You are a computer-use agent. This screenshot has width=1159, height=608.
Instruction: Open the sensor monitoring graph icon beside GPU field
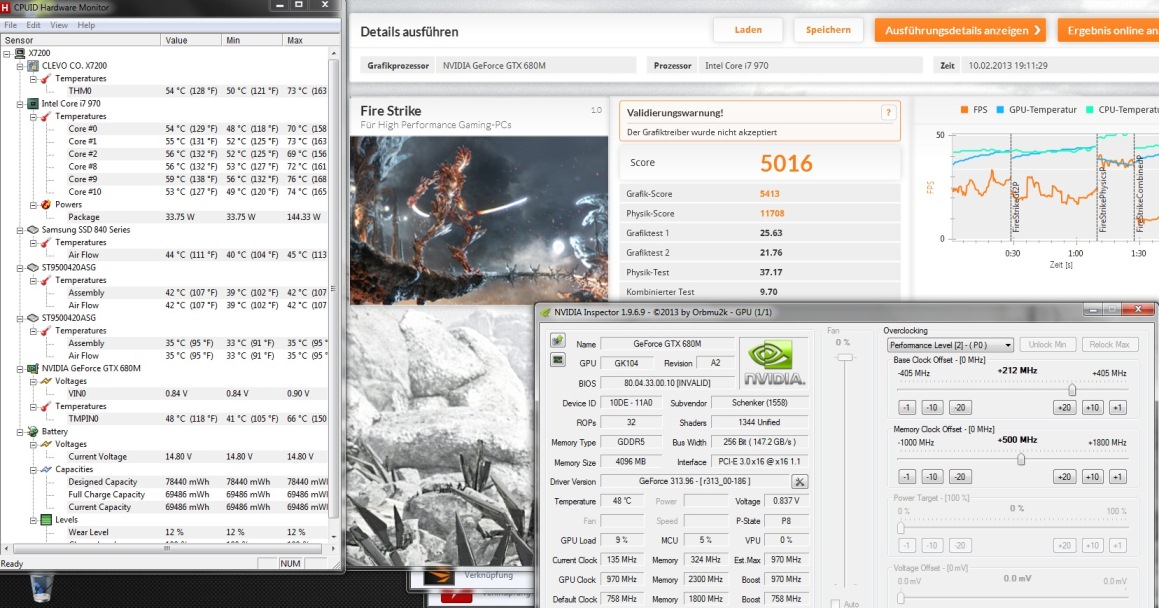coord(557,361)
